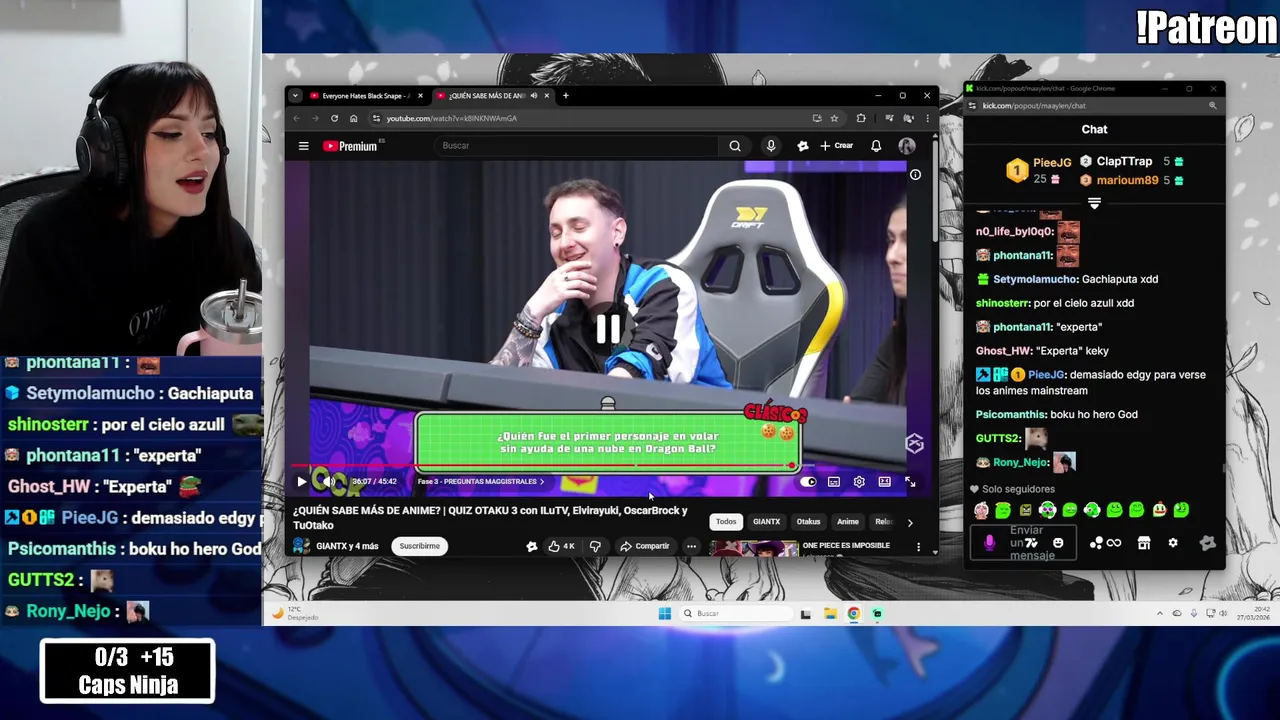The image size is (1280, 720).
Task: Open Chrome extensions puzzle icon
Action: [x=861, y=118]
